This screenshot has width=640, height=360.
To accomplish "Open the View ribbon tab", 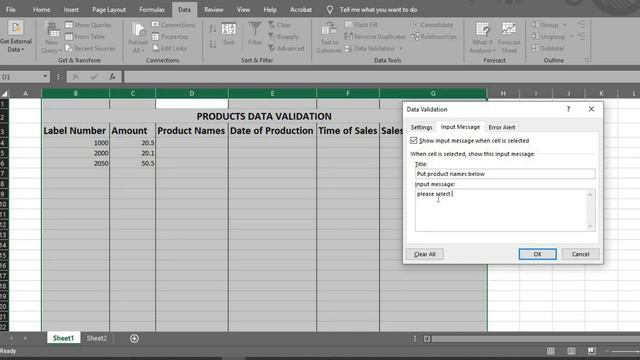I will (x=243, y=9).
